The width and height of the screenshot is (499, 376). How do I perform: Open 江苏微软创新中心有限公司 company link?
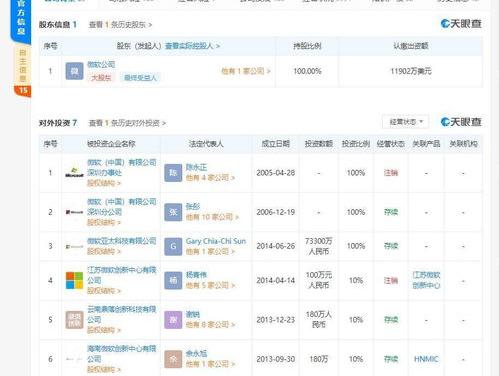122,275
